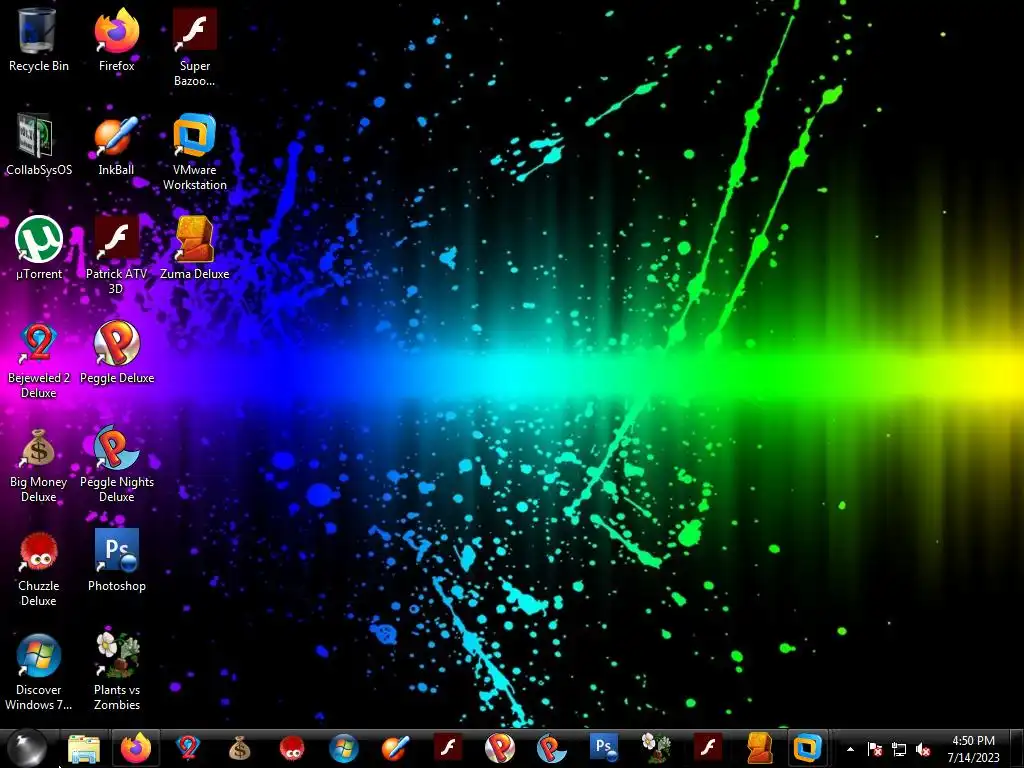
Task: Launch Zuma from the taskbar
Action: (760, 748)
